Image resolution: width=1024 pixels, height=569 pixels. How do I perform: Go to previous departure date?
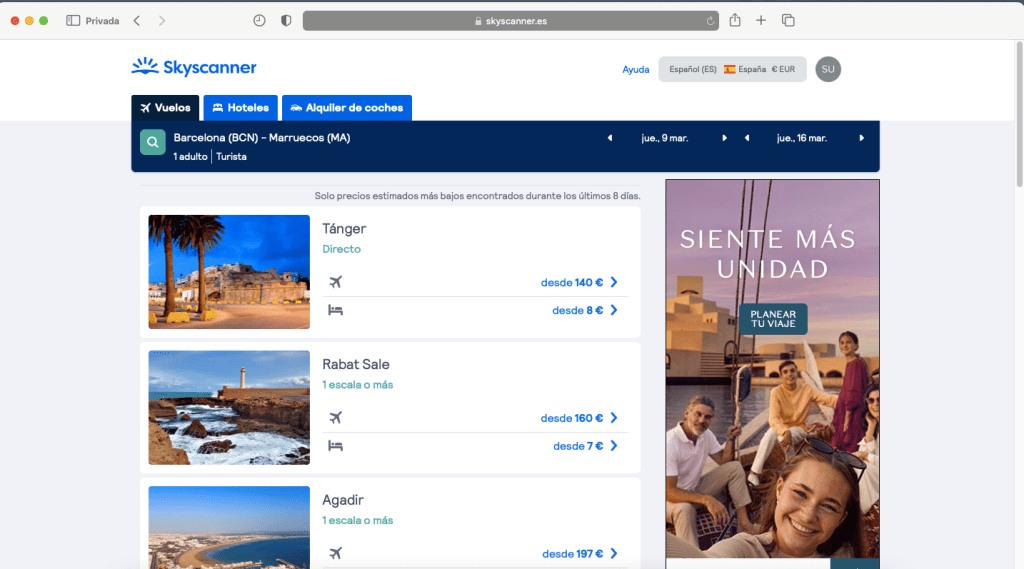tap(610, 138)
